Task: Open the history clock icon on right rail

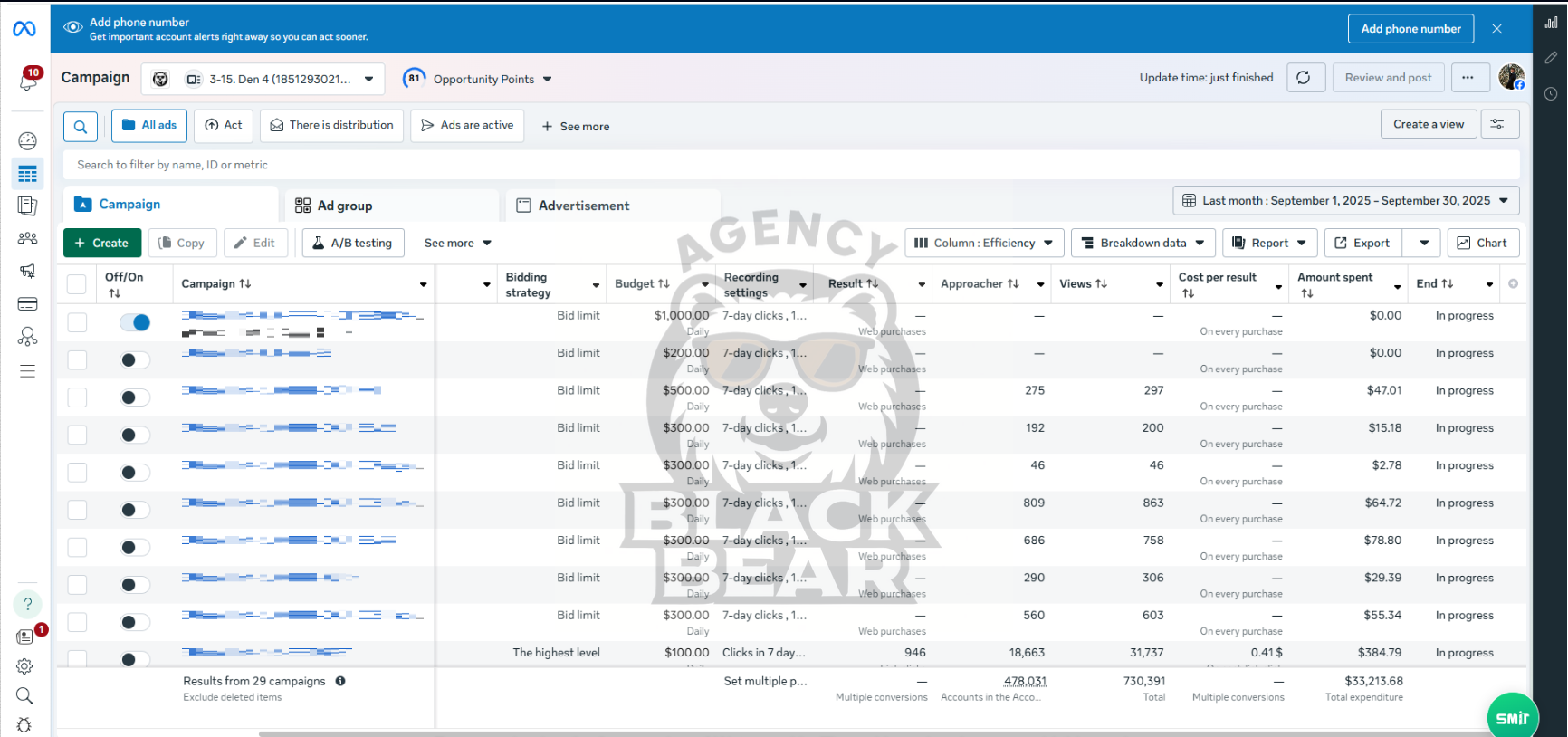Action: pos(1551,93)
